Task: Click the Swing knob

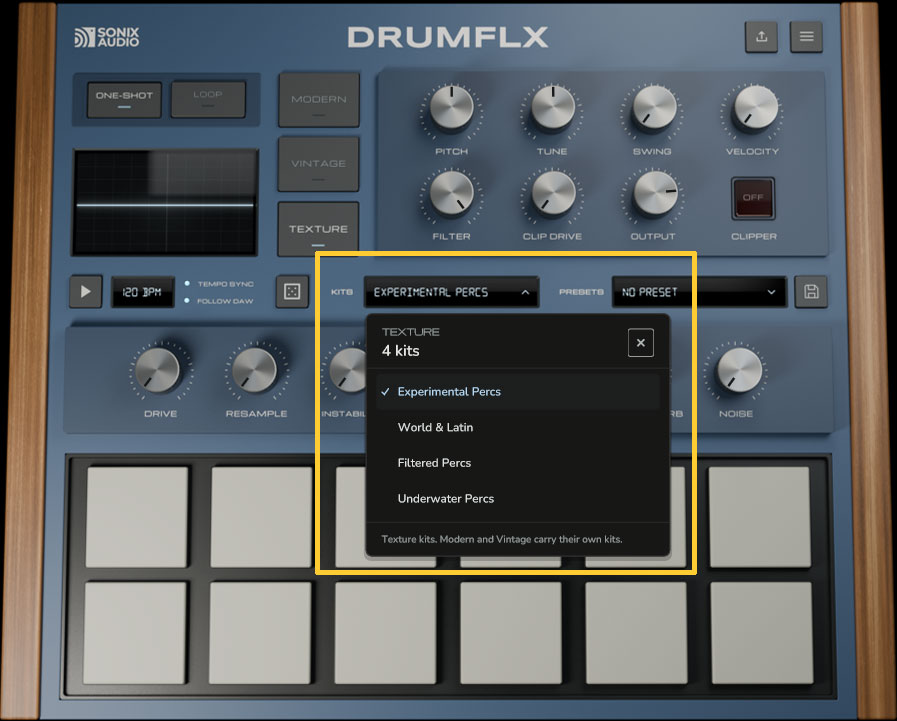Action: pyautogui.click(x=654, y=108)
